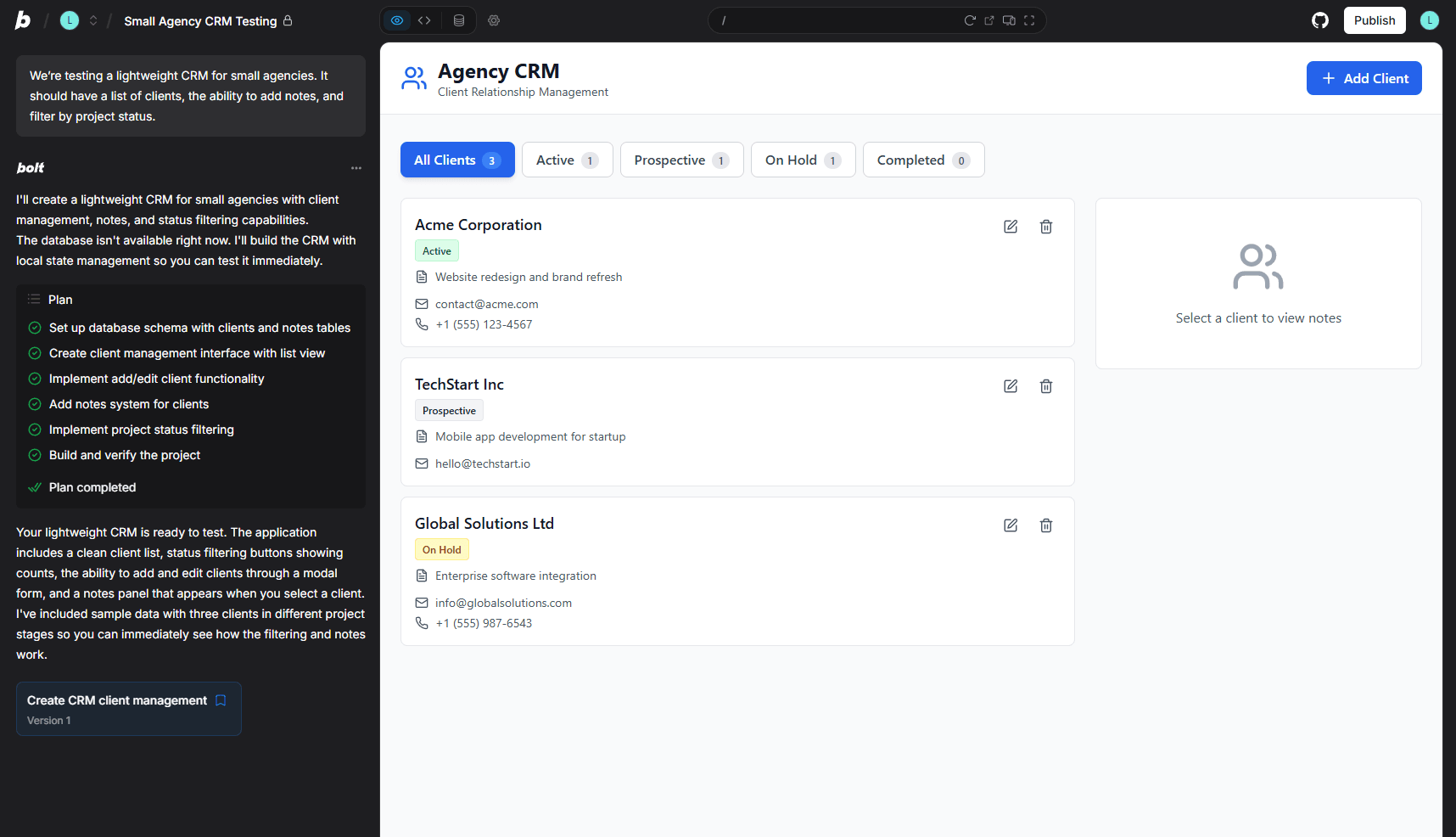Click the Publish button

(1374, 20)
